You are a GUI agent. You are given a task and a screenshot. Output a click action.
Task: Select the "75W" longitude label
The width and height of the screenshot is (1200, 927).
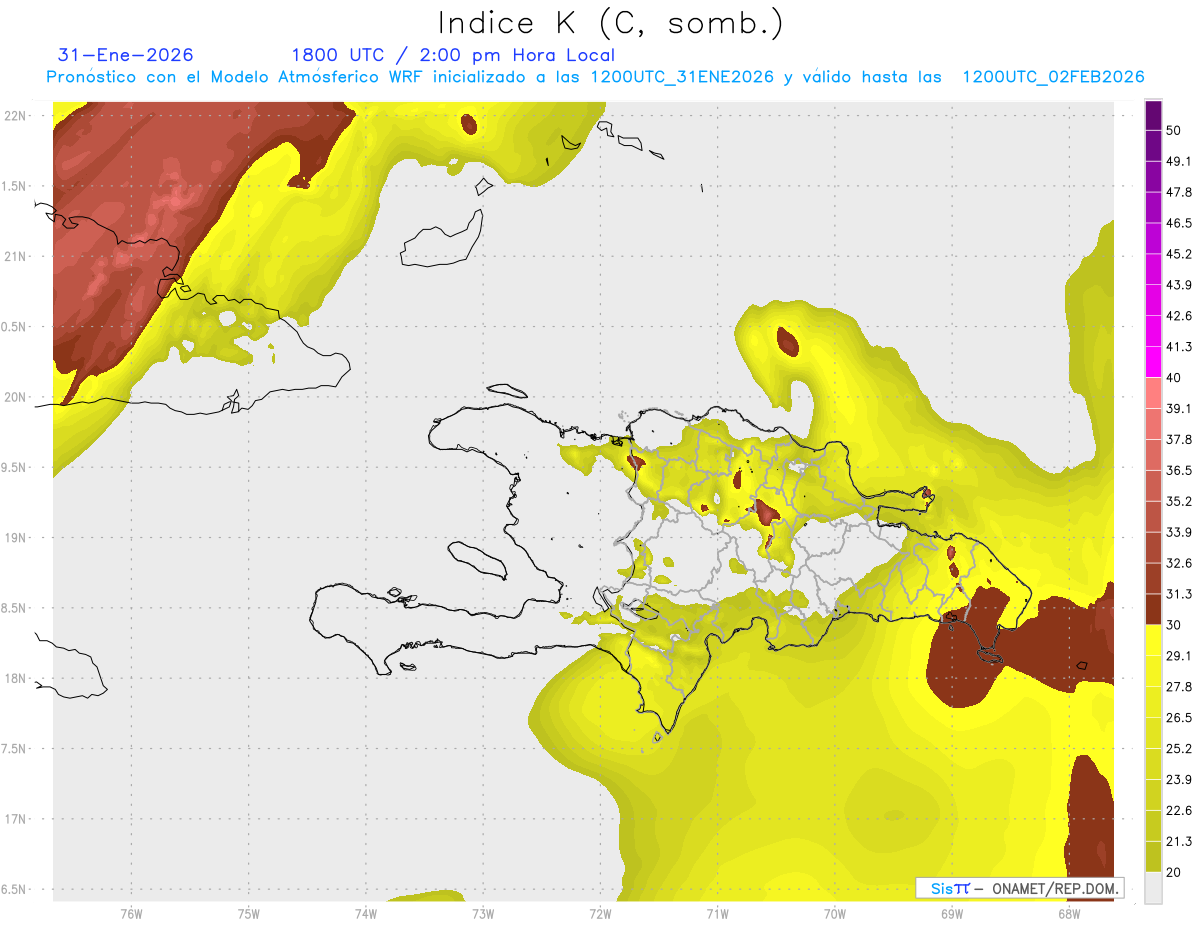[x=248, y=914]
